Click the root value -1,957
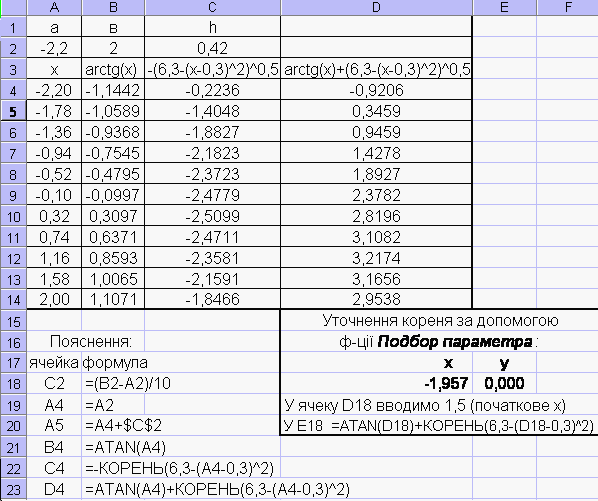 (x=446, y=383)
